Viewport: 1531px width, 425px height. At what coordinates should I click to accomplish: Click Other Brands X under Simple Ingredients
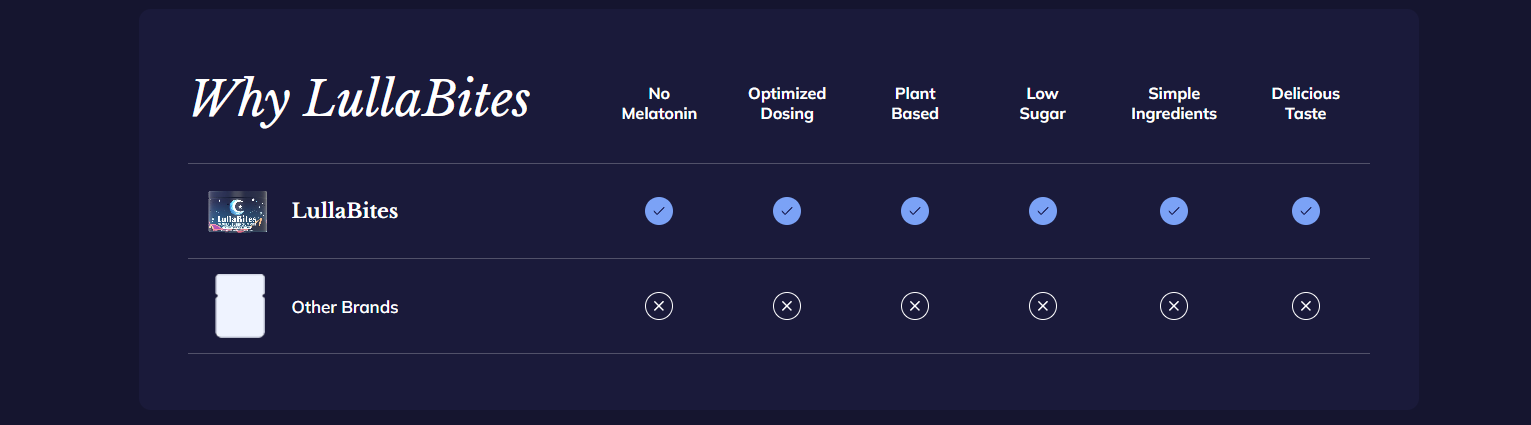point(1174,306)
